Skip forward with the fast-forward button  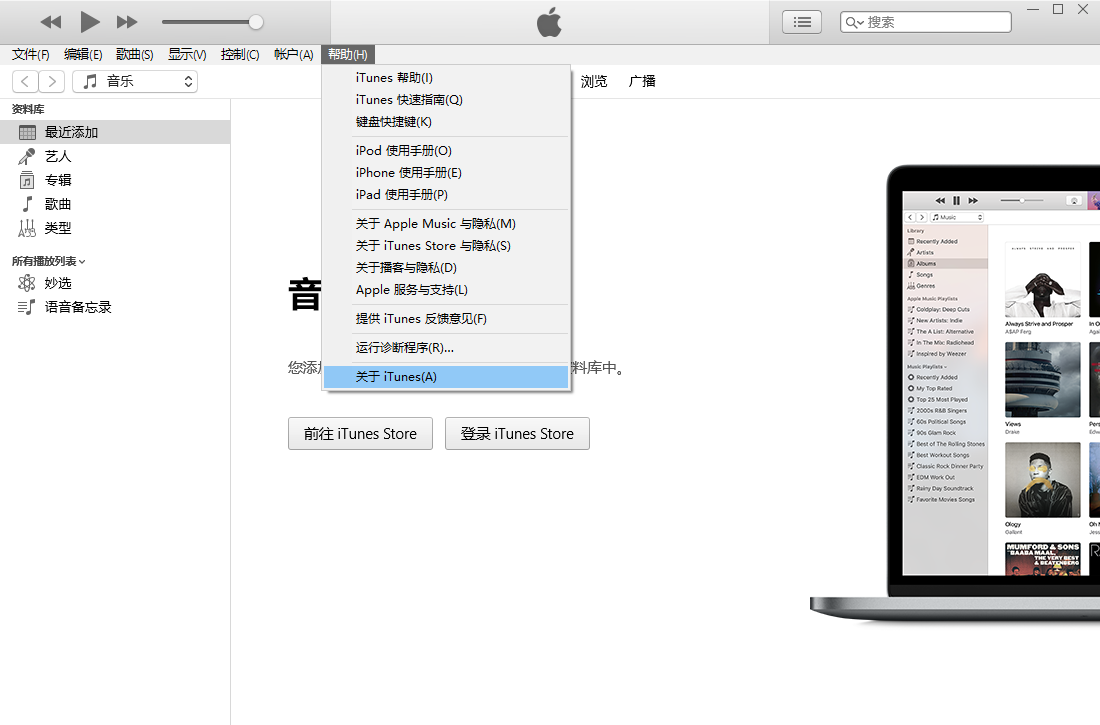click(127, 22)
